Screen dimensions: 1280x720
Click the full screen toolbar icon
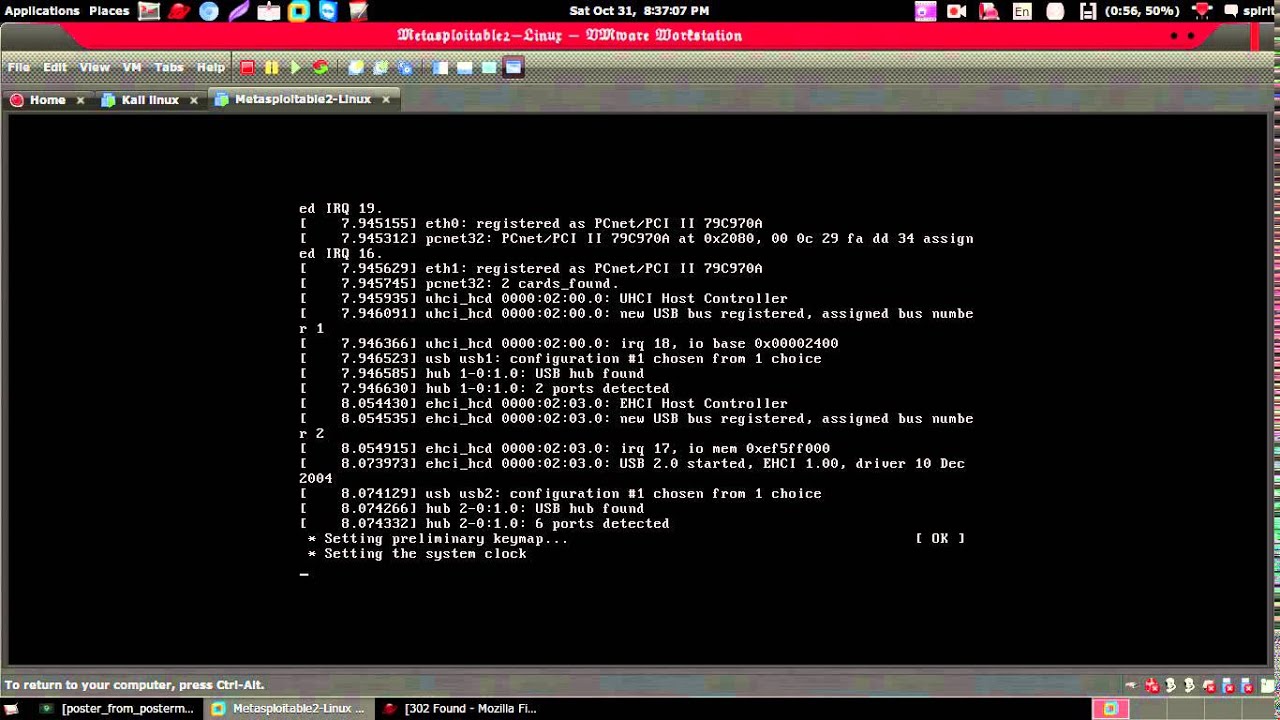point(489,68)
